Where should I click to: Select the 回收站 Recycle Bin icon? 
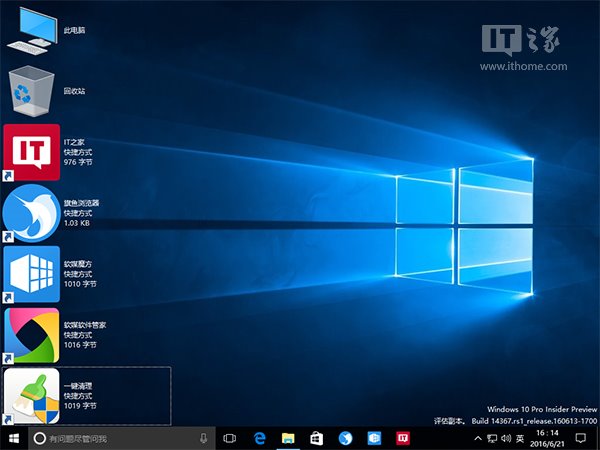[31, 91]
